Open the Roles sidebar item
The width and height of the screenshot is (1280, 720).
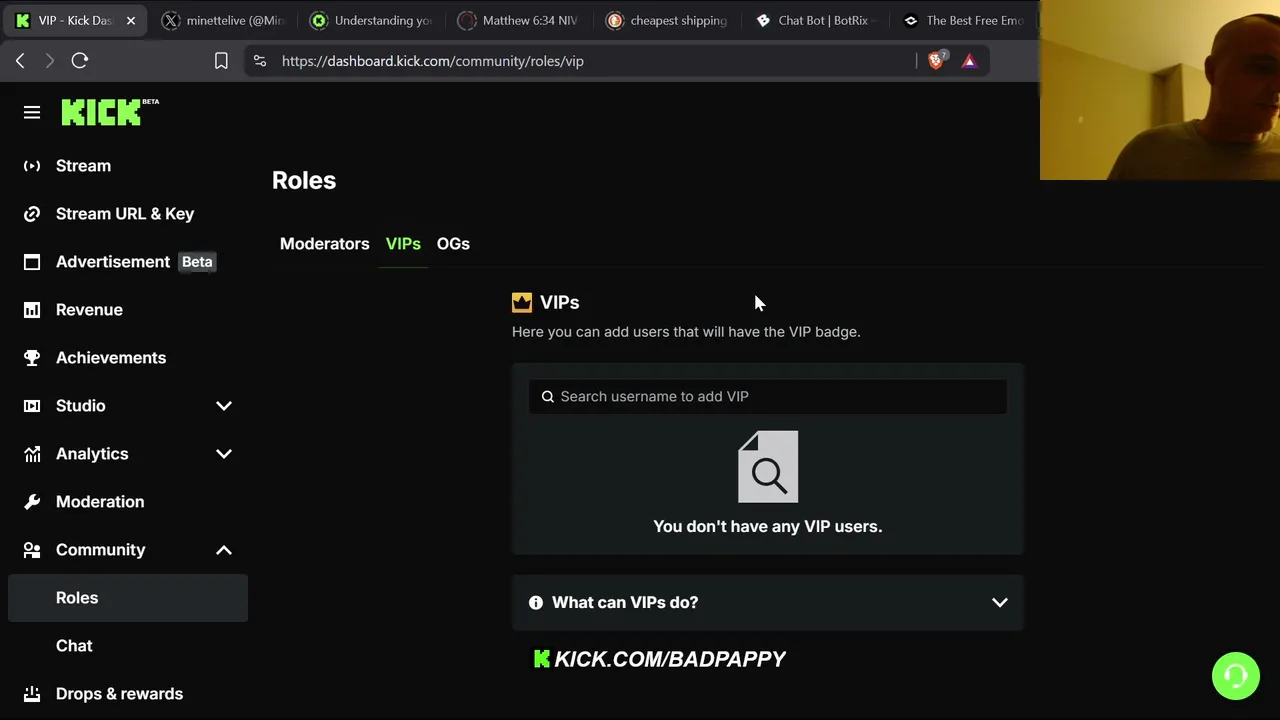pos(128,598)
